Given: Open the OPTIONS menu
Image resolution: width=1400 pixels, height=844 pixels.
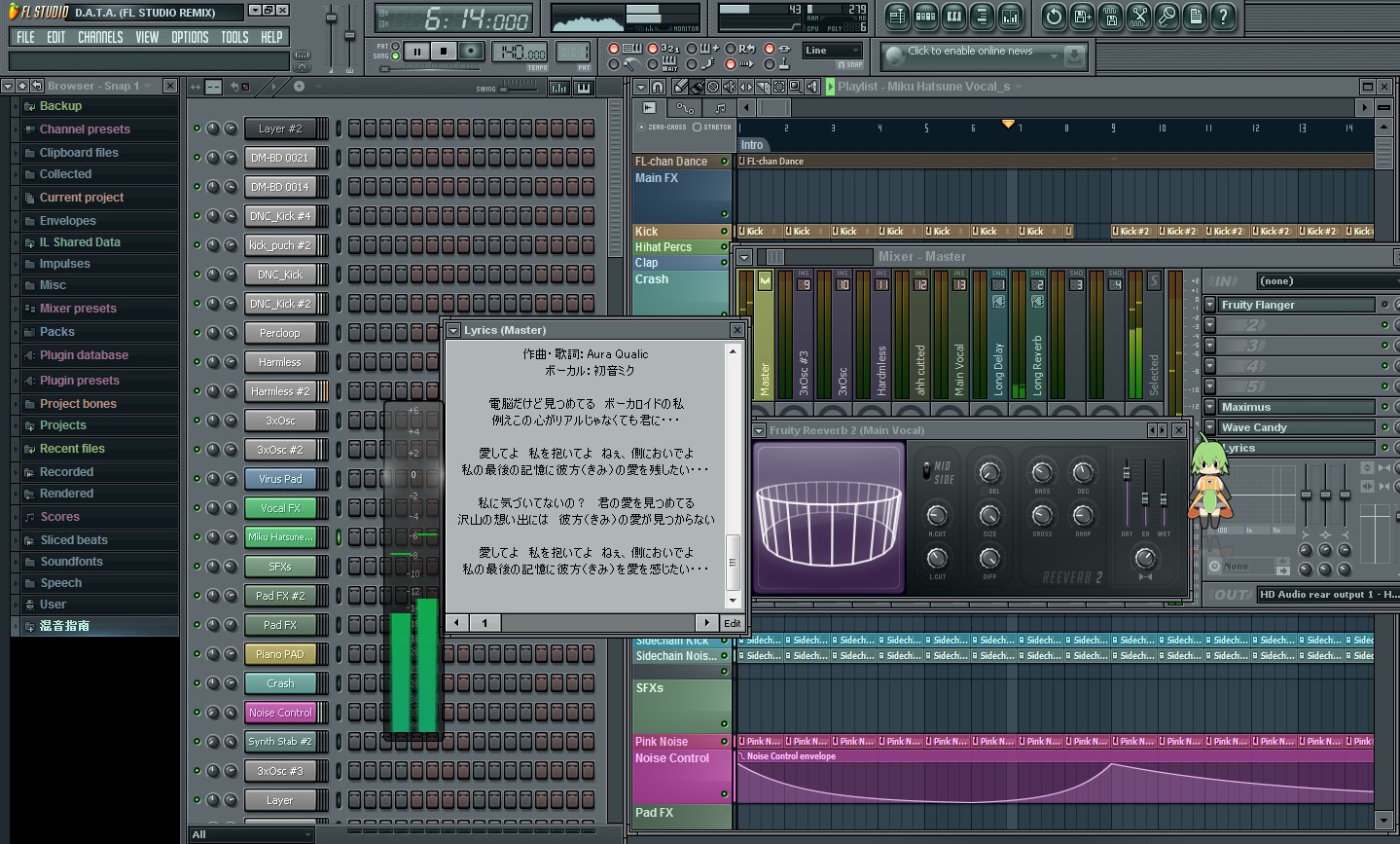Looking at the screenshot, I should (190, 37).
